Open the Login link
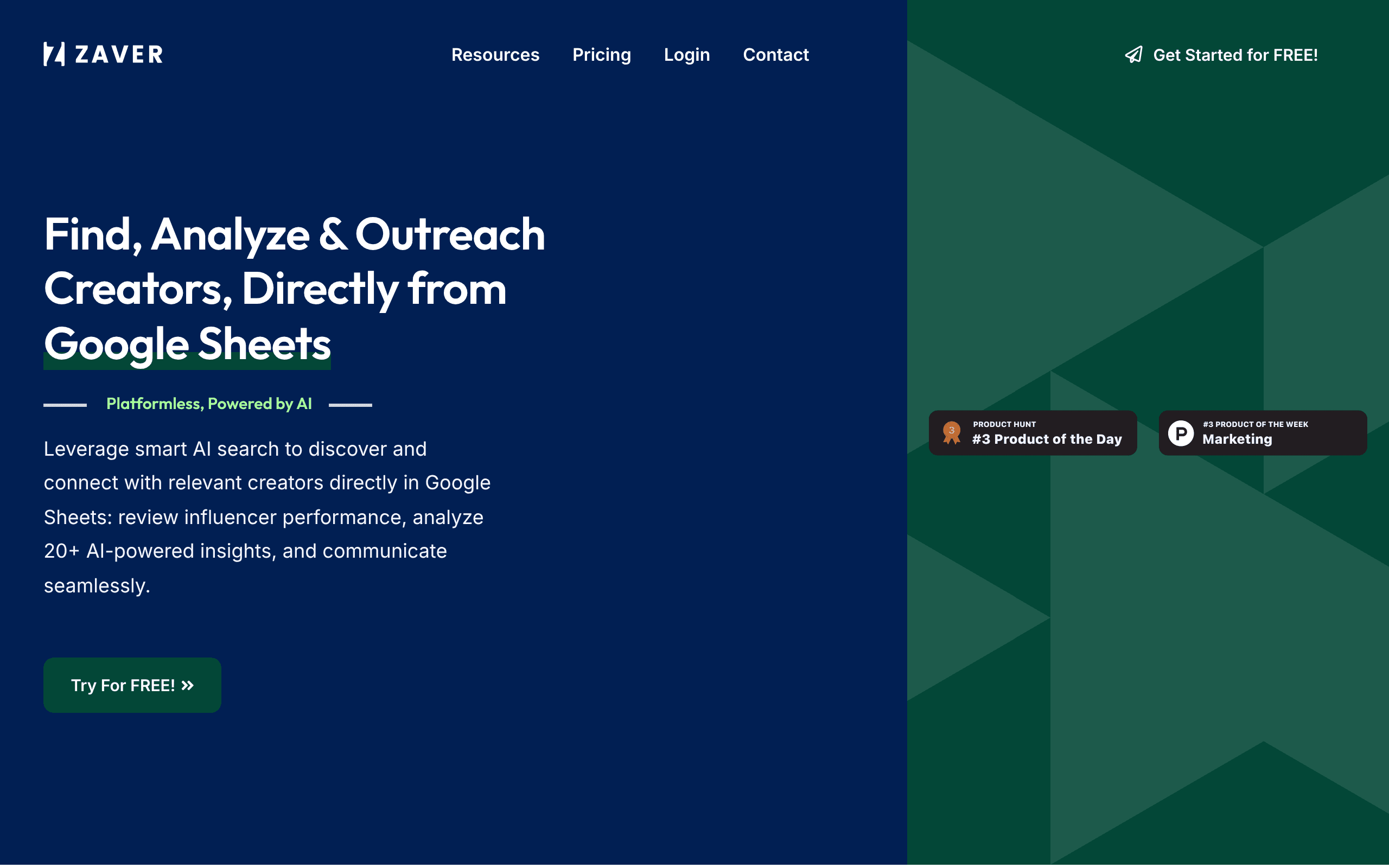Screen dimensions: 1389x868 coord(686,55)
